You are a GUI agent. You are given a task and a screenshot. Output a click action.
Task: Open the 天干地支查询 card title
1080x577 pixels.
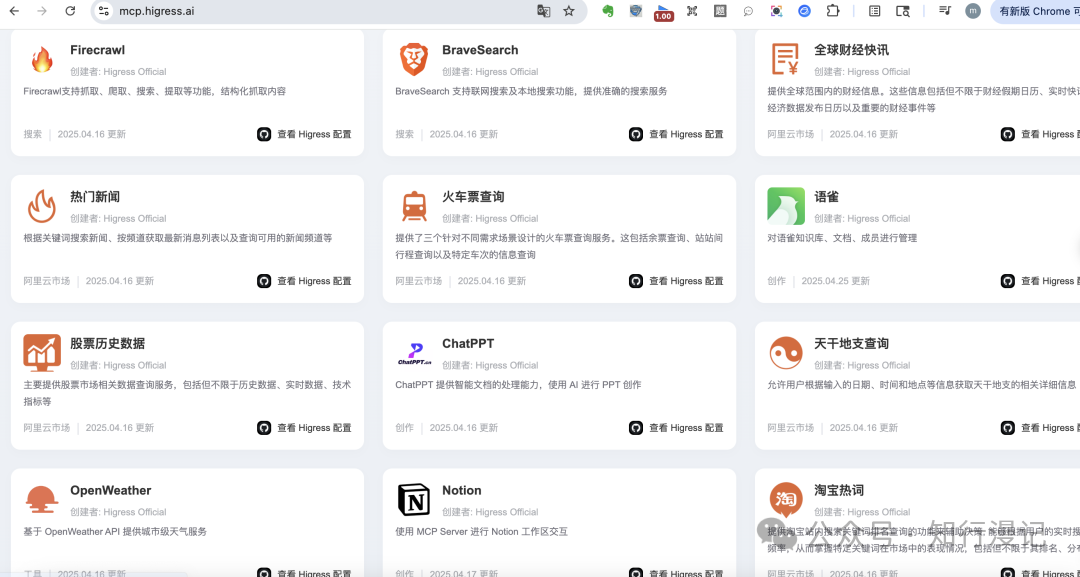coord(851,344)
